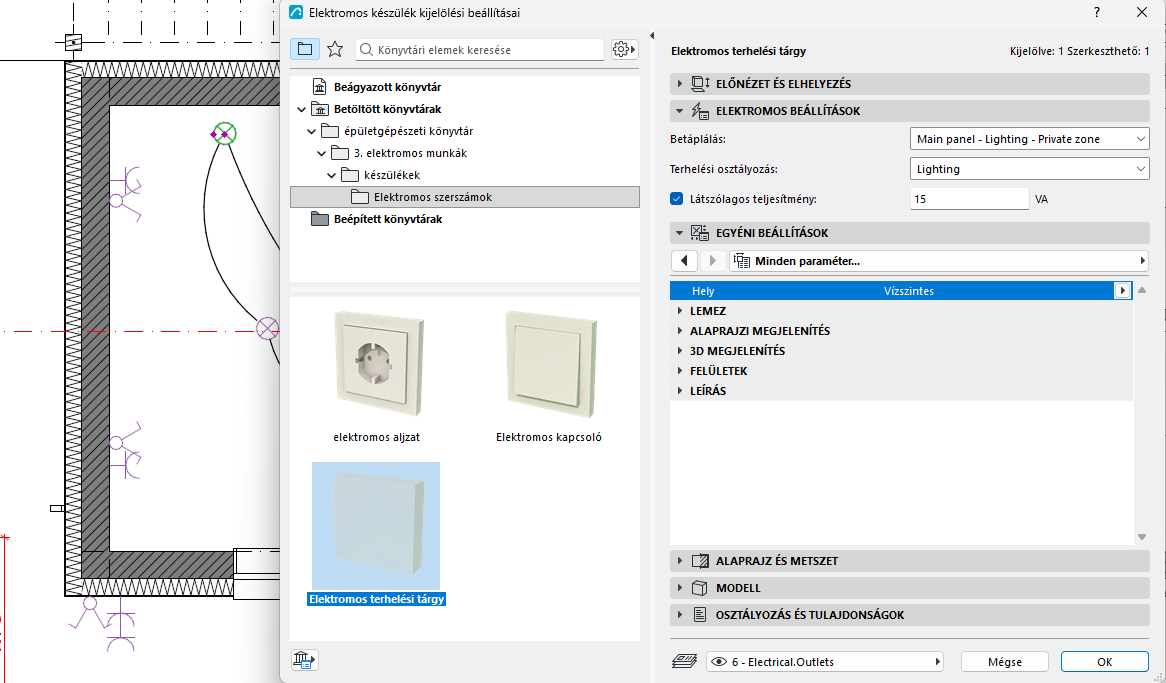The height and width of the screenshot is (683, 1166).
Task: Expand the LEMEZ parameter group
Action: tap(680, 311)
